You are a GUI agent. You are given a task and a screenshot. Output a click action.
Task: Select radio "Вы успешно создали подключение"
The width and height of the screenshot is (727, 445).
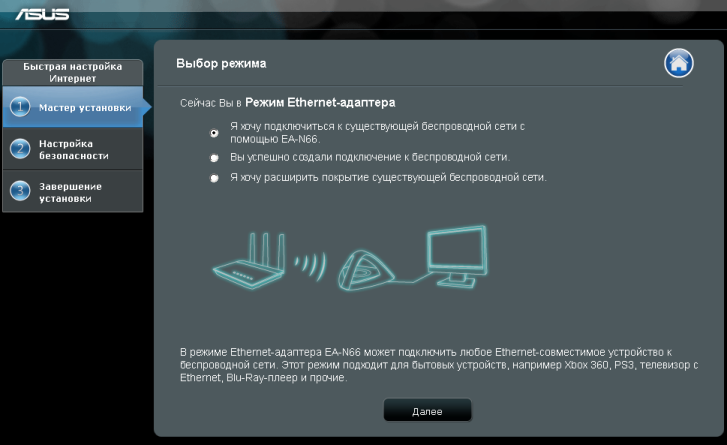[214, 158]
